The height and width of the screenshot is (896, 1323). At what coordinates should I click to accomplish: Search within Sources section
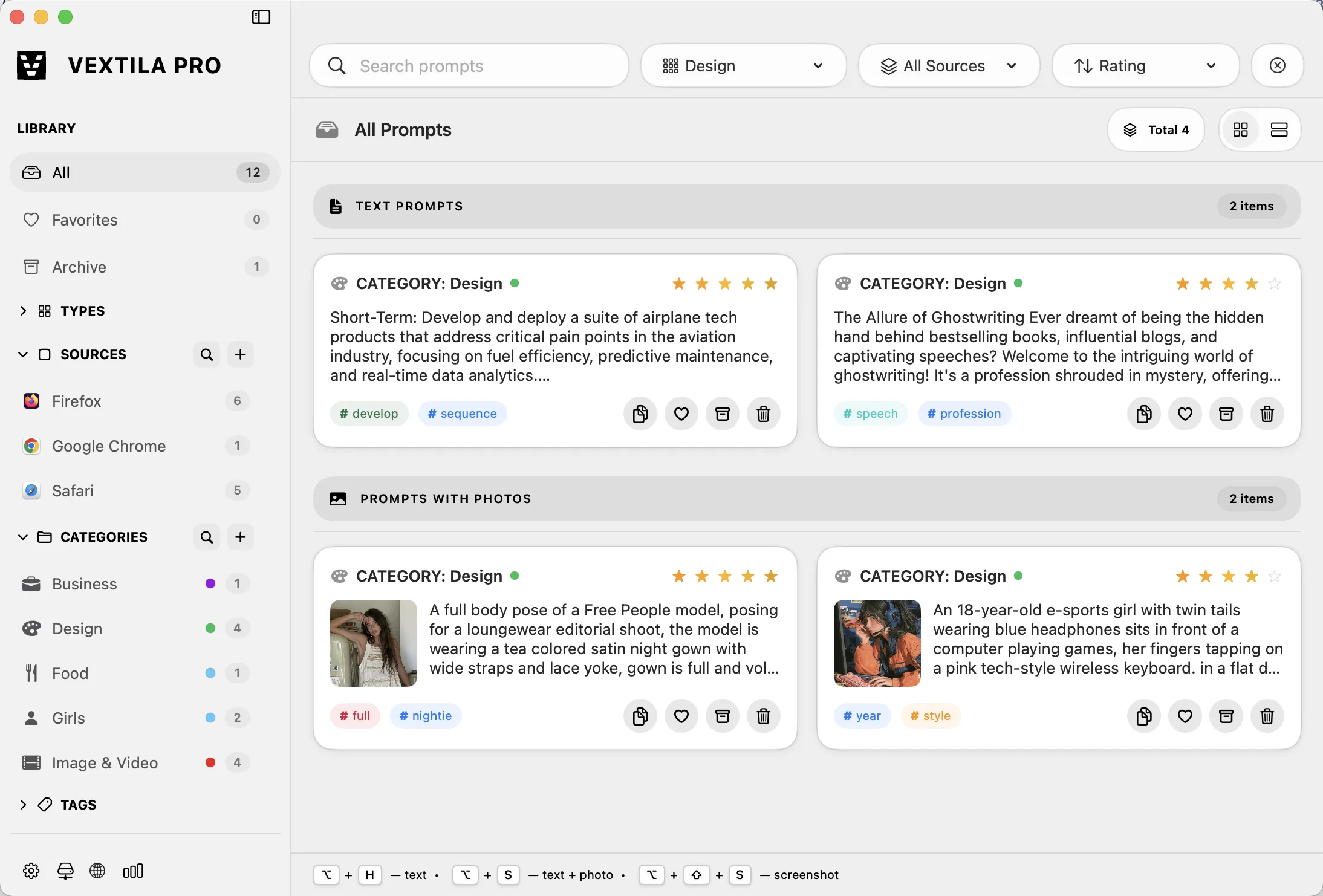click(x=207, y=354)
